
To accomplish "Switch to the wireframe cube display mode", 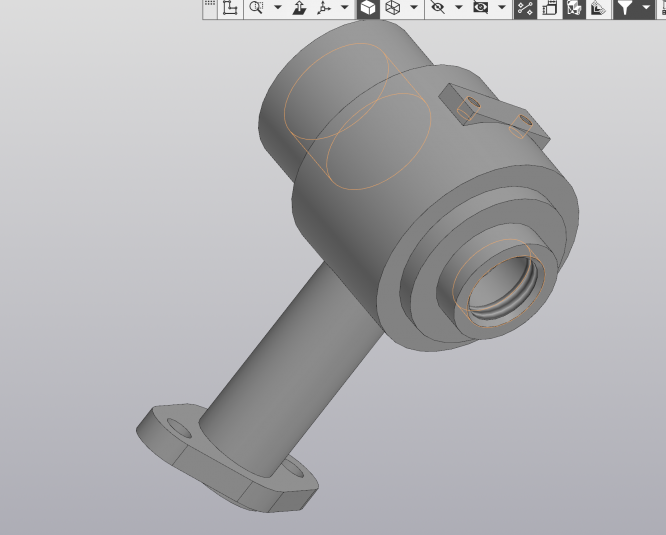I will [x=392, y=8].
